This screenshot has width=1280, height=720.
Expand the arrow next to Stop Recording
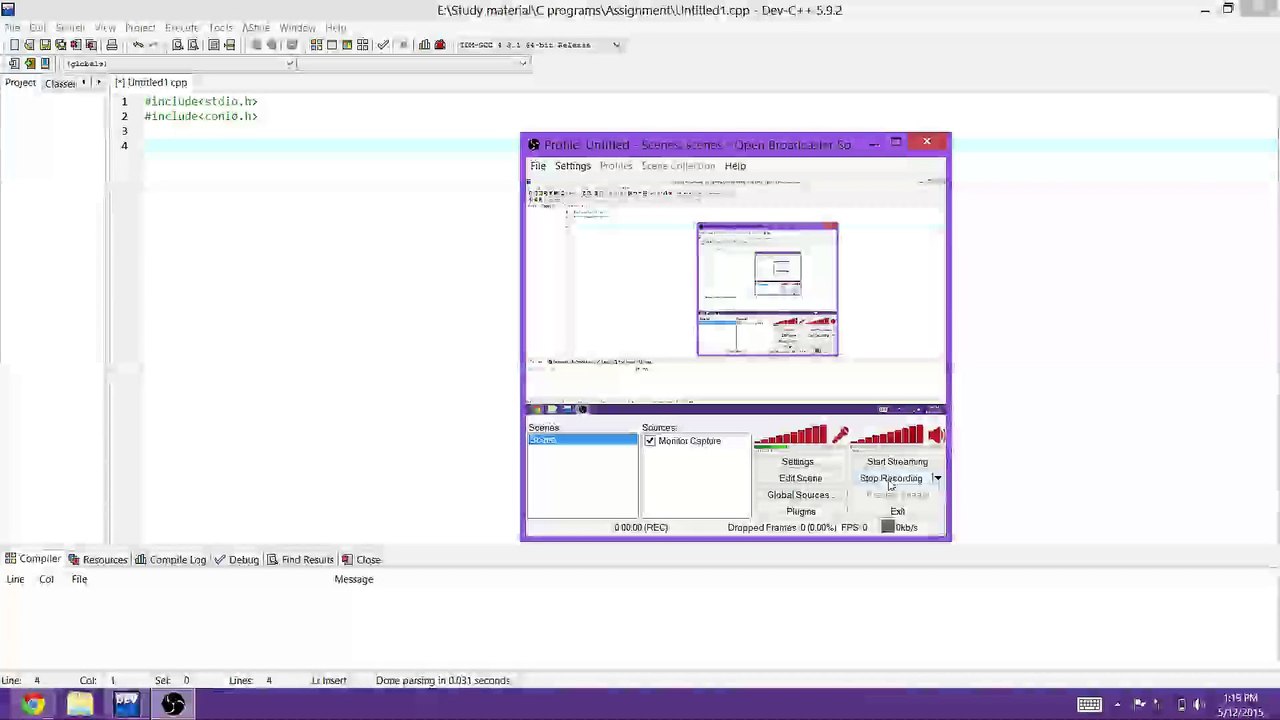(937, 478)
